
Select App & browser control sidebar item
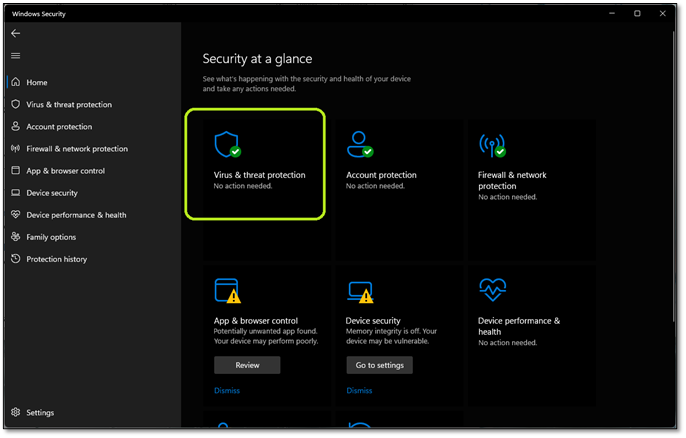tap(65, 171)
